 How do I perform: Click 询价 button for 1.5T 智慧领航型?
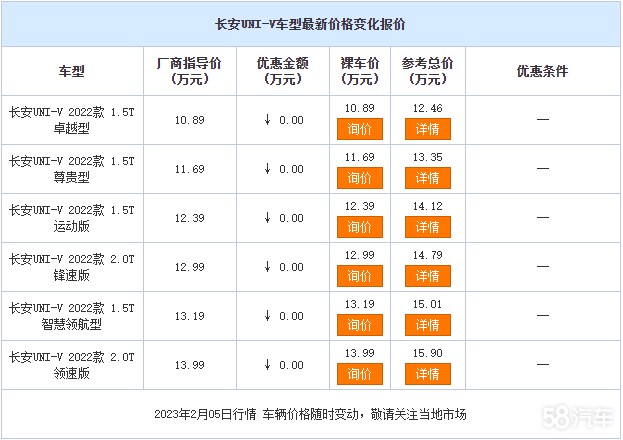360,325
